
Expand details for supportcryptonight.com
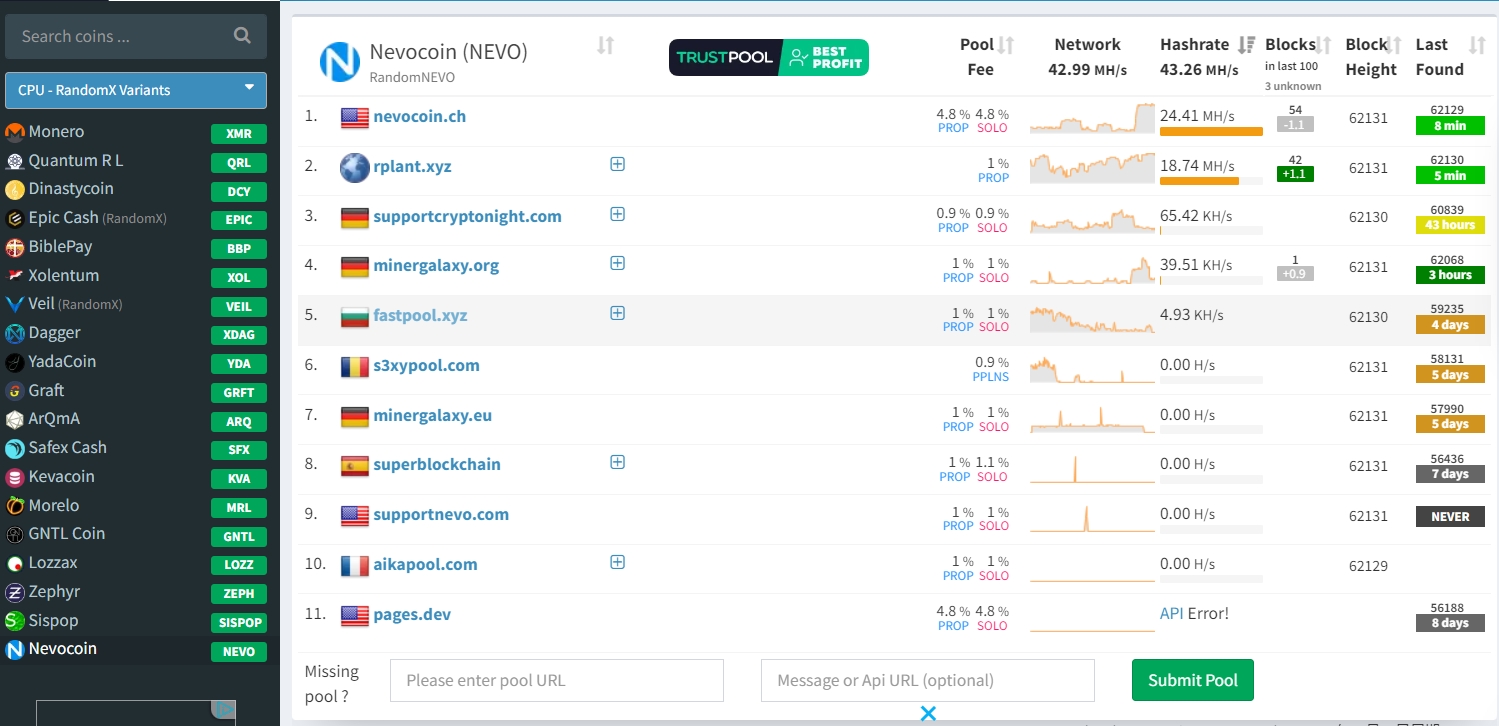(x=617, y=214)
